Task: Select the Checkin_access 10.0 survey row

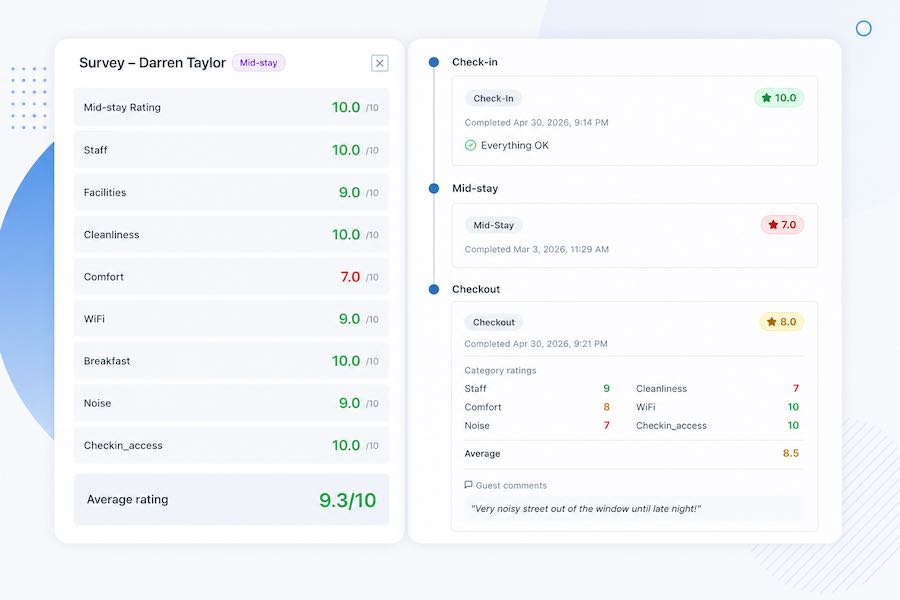Action: 231,445
